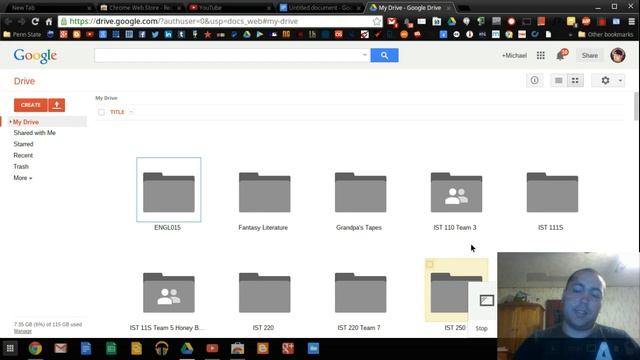Open YouTube from the taskbar
Image resolution: width=640 pixels, height=360 pixels.
click(x=212, y=348)
